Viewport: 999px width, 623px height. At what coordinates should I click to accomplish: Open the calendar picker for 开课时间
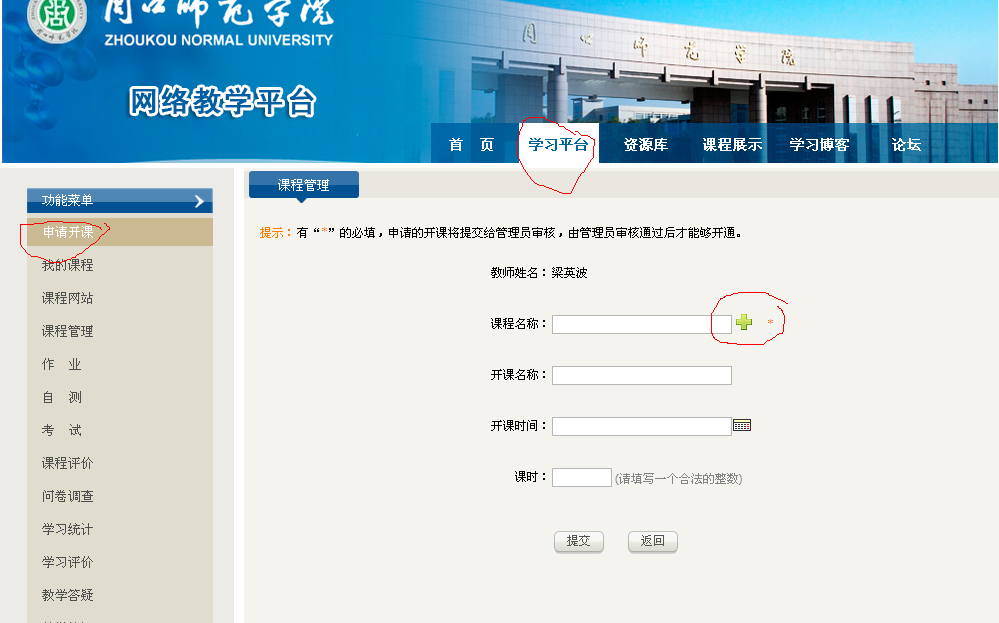(741, 425)
